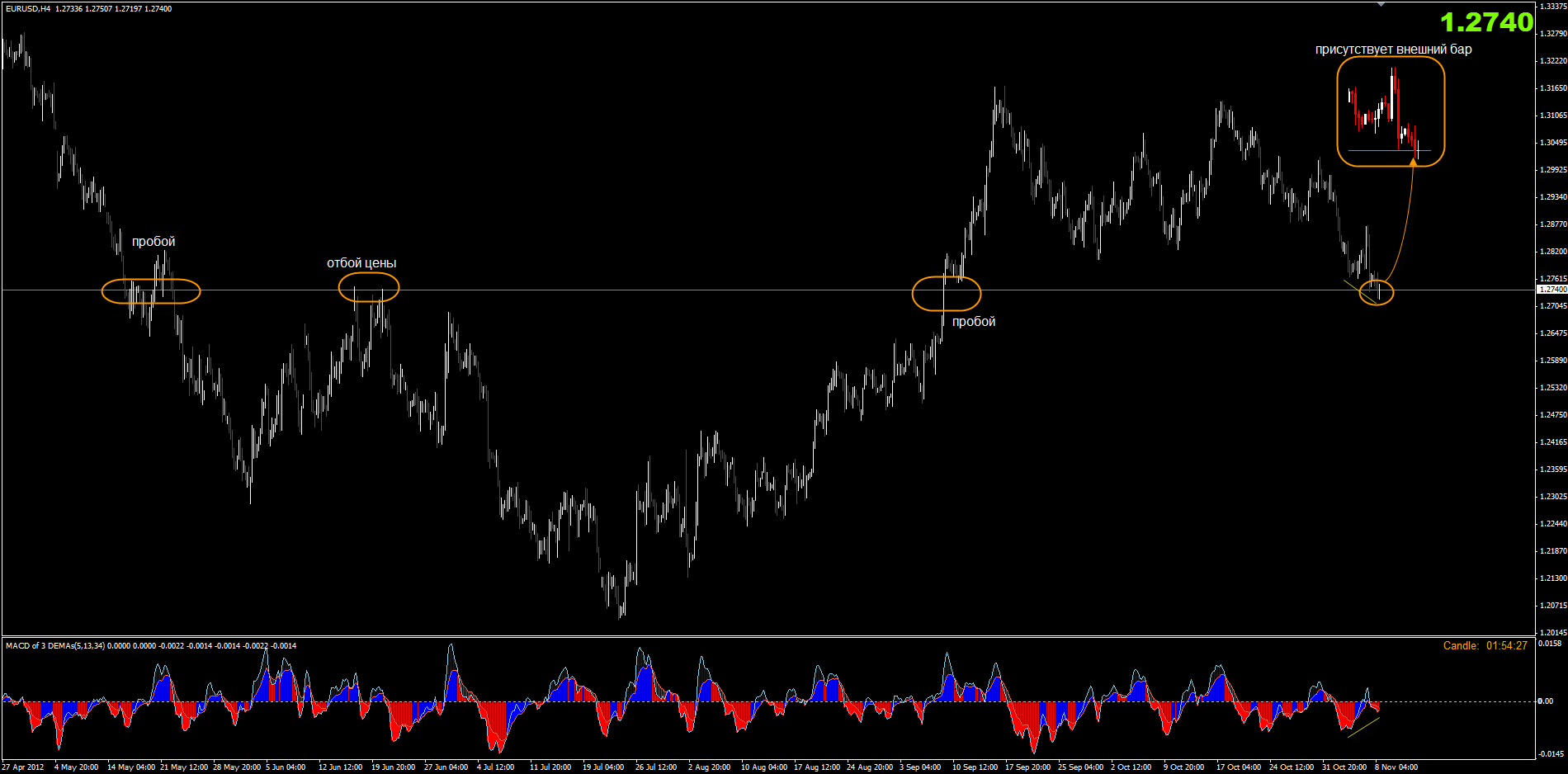This screenshot has height=774, width=1568.
Task: Click the 11 Jul 20:00 time axis label
Action: (x=550, y=767)
